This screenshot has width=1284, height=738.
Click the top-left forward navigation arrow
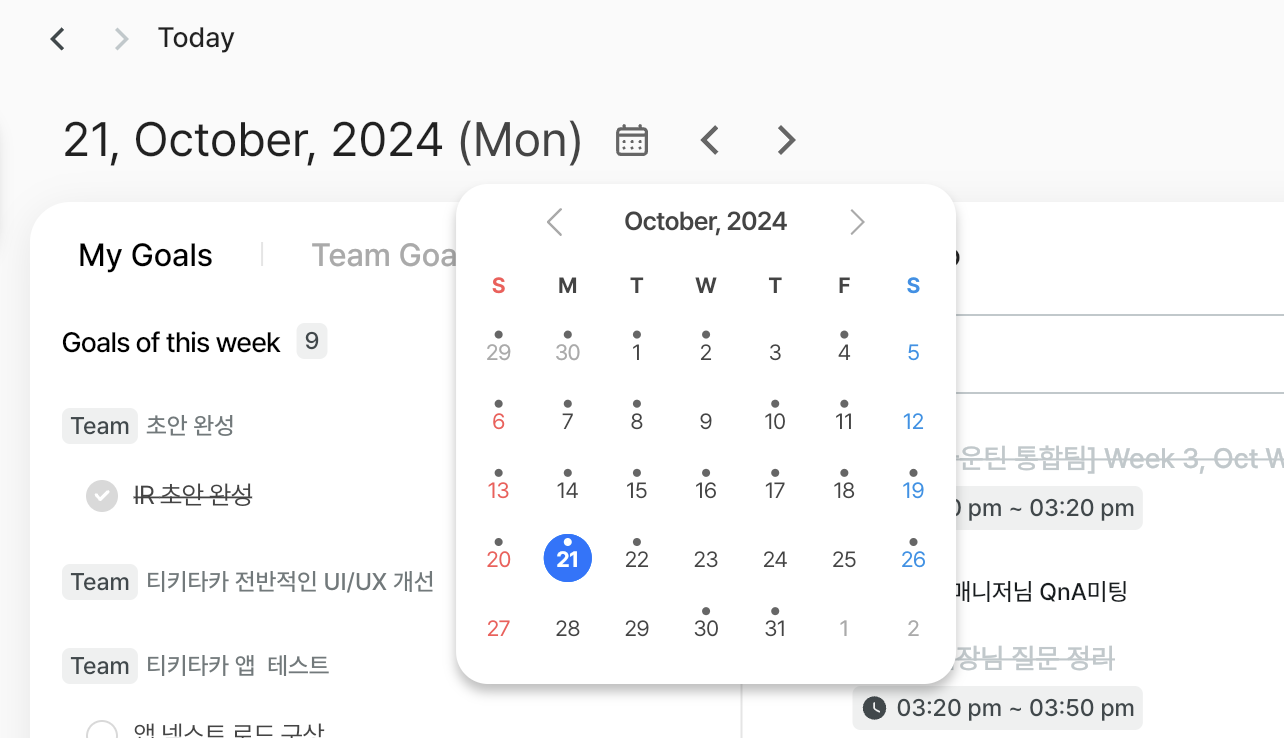(122, 39)
